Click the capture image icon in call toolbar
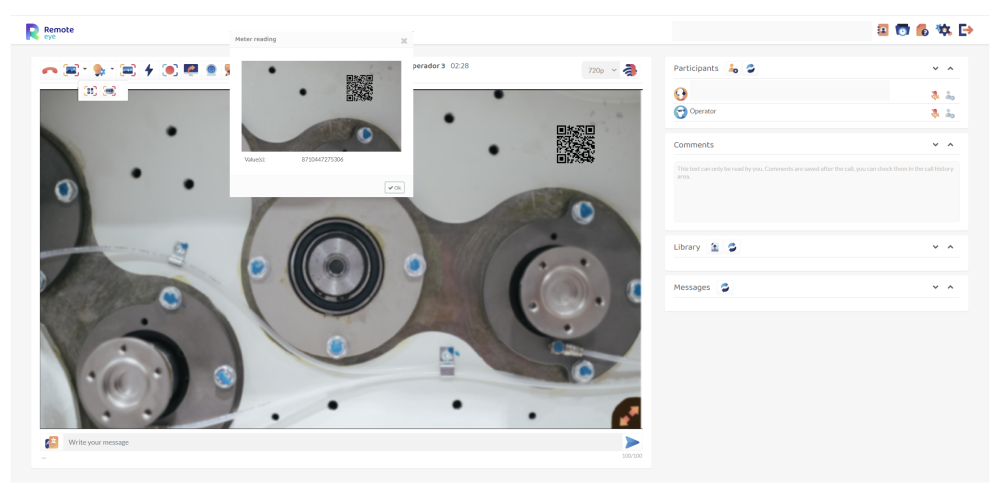This screenshot has height=498, width=1000. (71, 70)
